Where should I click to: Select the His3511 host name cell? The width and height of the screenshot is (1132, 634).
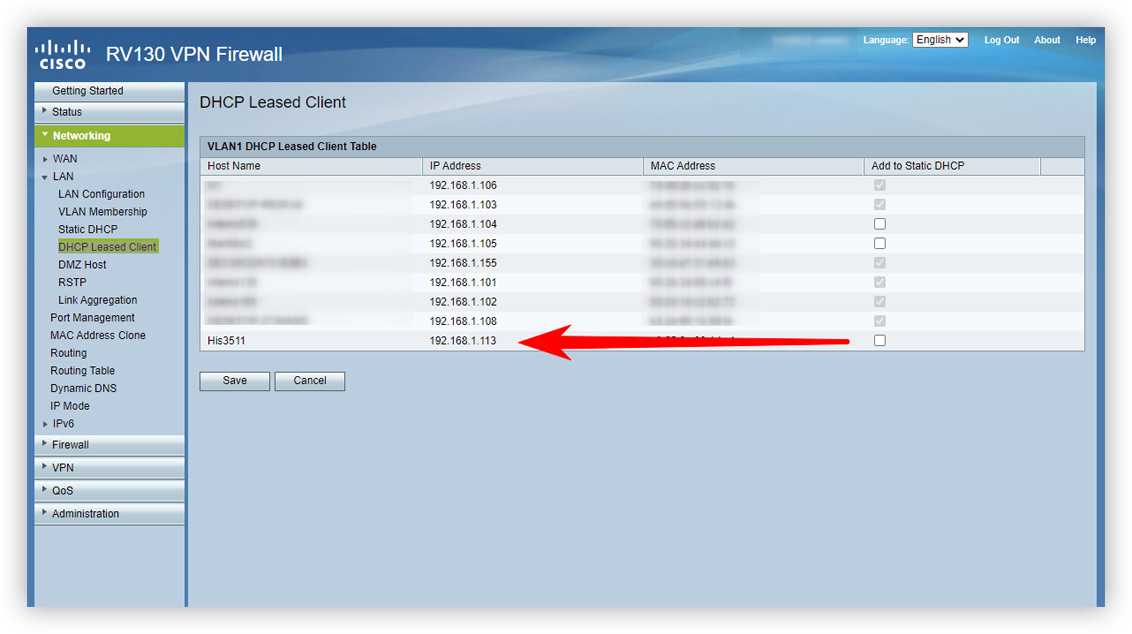226,341
